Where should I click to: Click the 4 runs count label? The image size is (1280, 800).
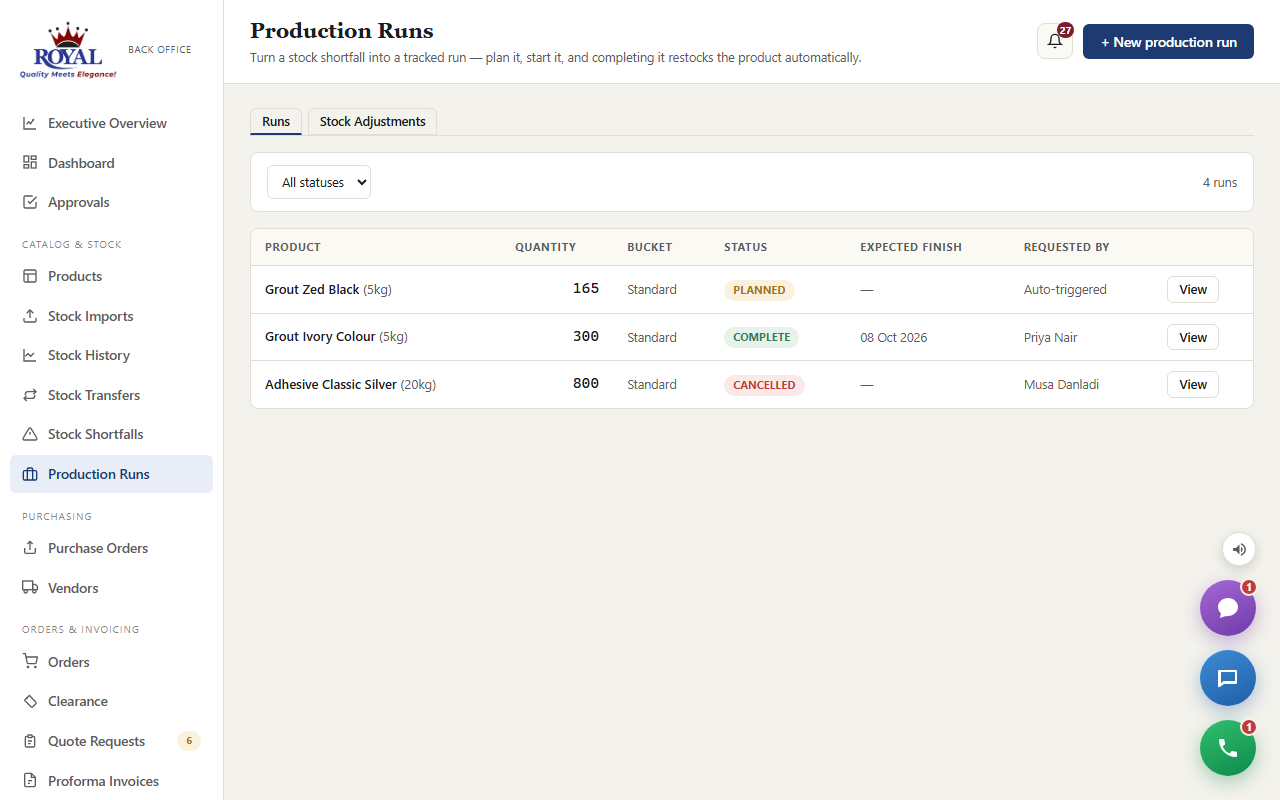coord(1220,183)
